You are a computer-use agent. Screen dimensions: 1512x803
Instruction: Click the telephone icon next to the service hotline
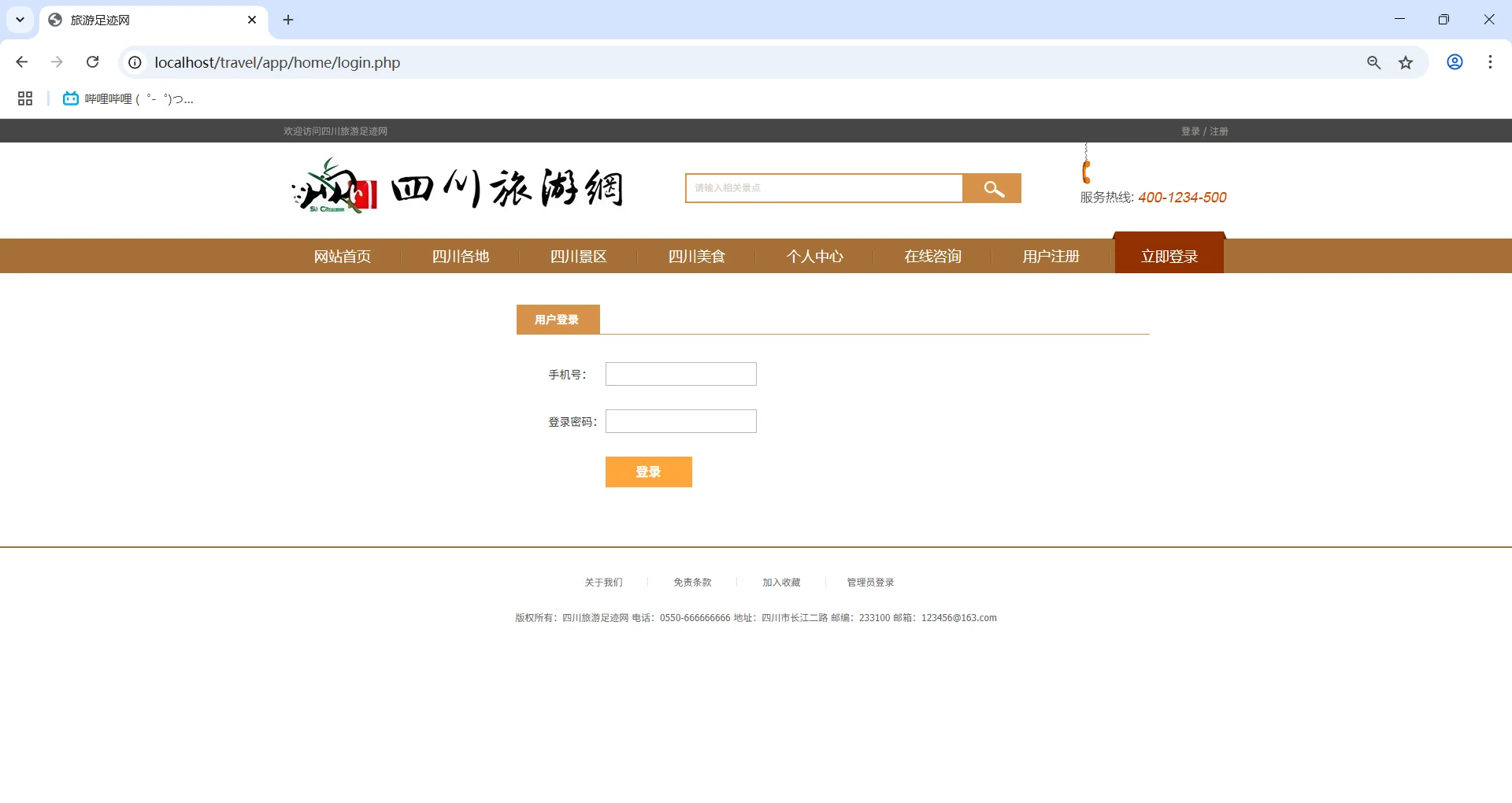tap(1085, 172)
